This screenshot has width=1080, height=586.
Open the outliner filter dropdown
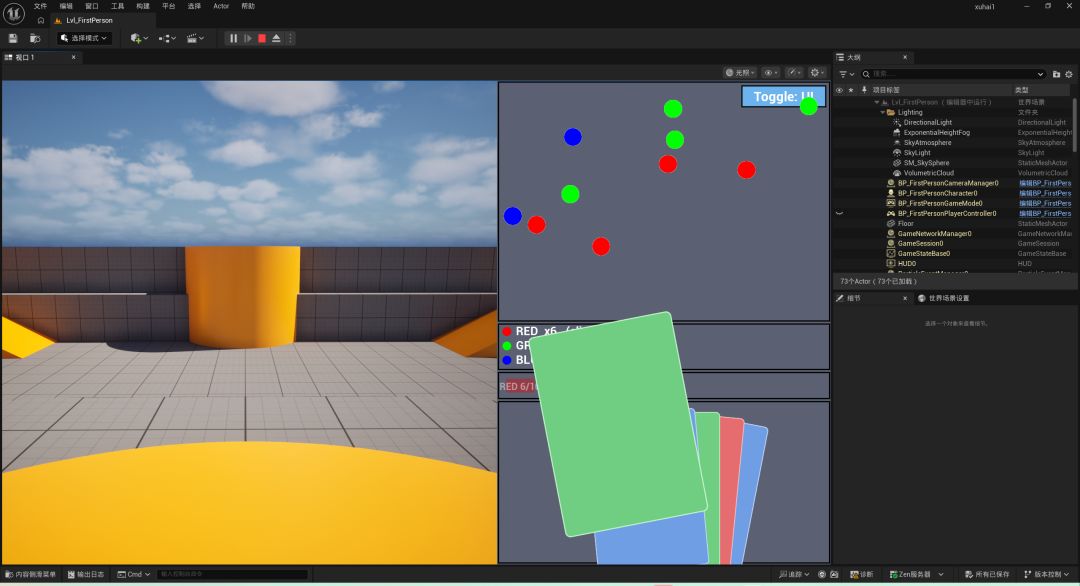[847, 74]
